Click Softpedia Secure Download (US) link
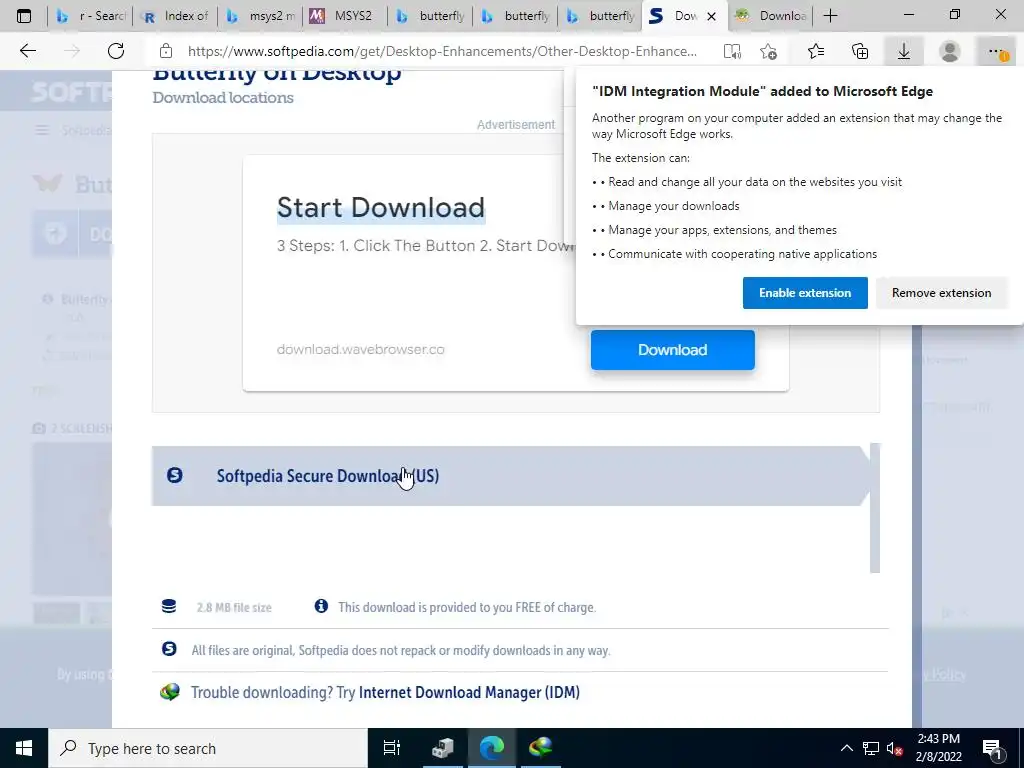The width and height of the screenshot is (1024, 768). [327, 476]
